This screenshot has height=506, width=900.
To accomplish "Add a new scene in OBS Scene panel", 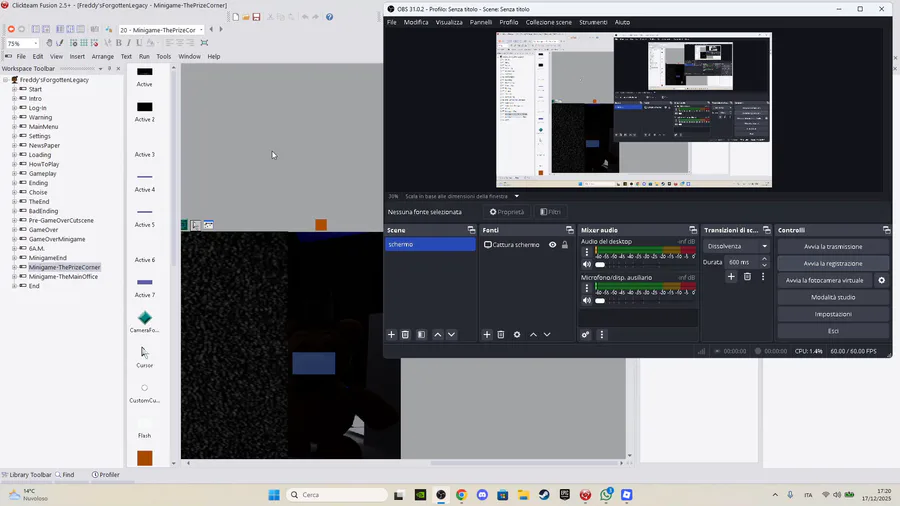I will point(391,334).
